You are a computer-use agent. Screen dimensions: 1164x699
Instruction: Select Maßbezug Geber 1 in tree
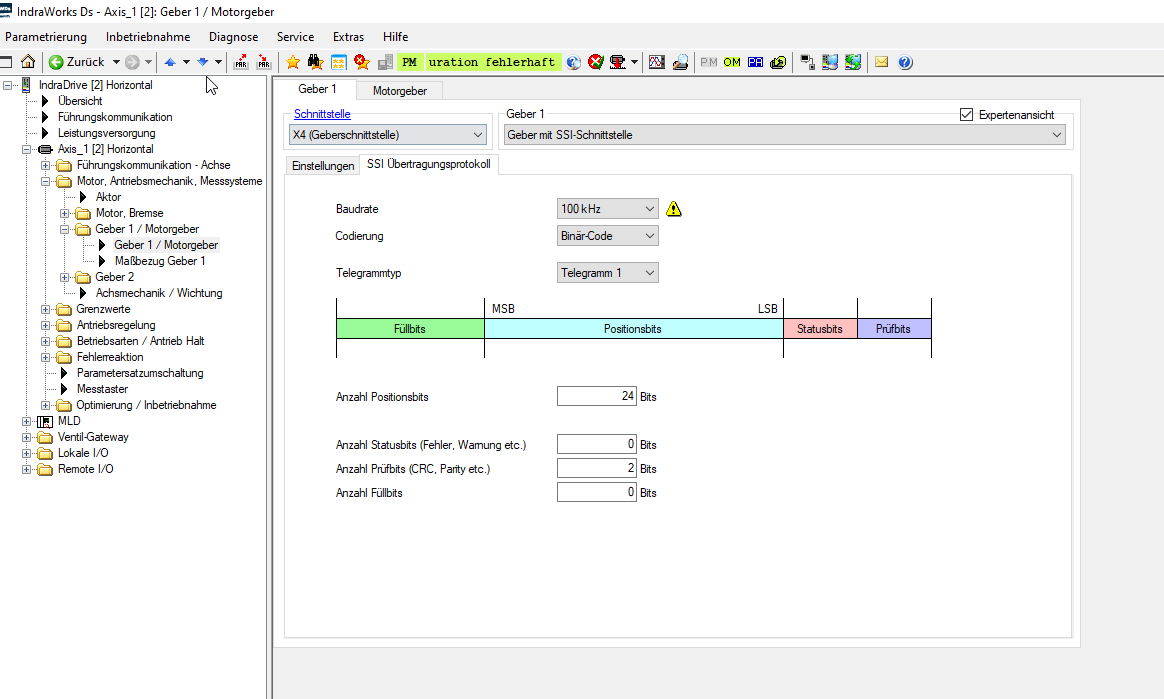pyautogui.click(x=160, y=261)
